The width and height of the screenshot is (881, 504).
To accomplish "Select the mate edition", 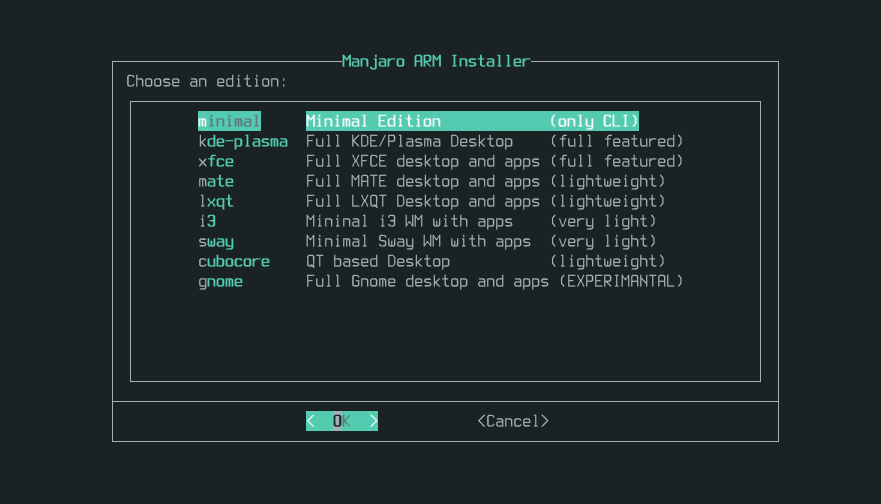I will 216,181.
